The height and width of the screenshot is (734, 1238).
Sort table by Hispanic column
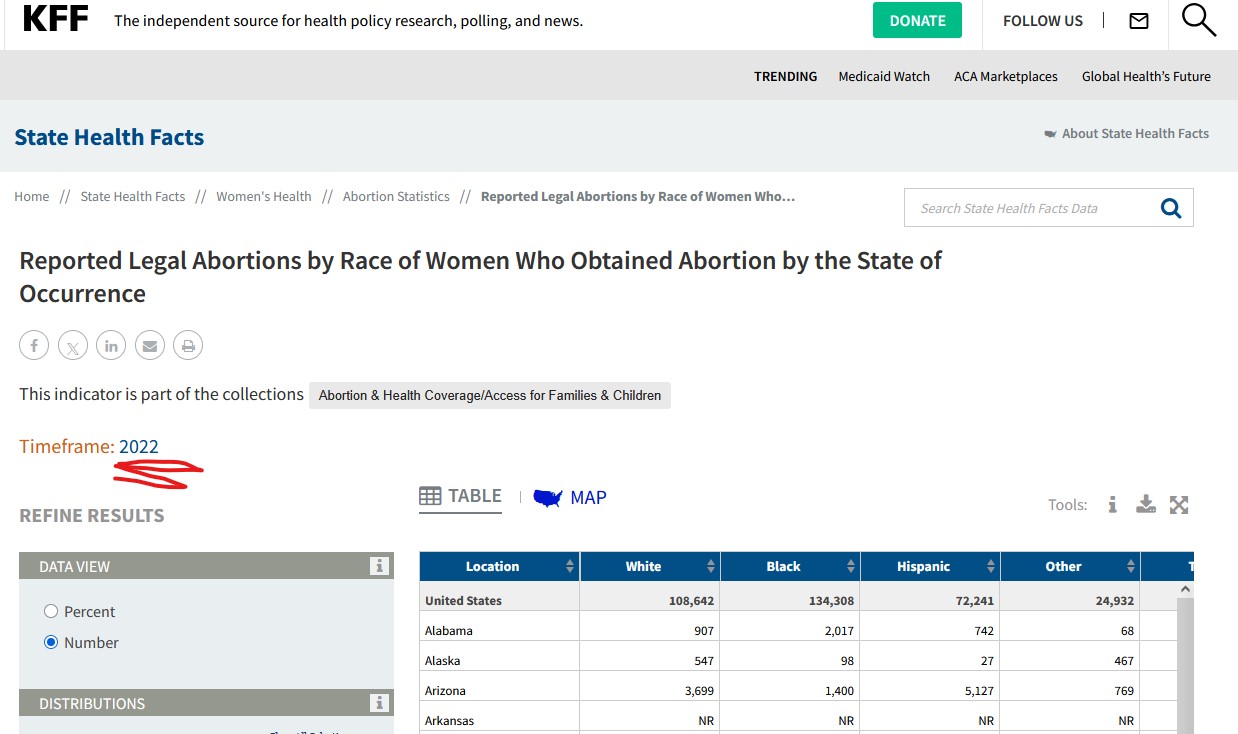point(930,566)
